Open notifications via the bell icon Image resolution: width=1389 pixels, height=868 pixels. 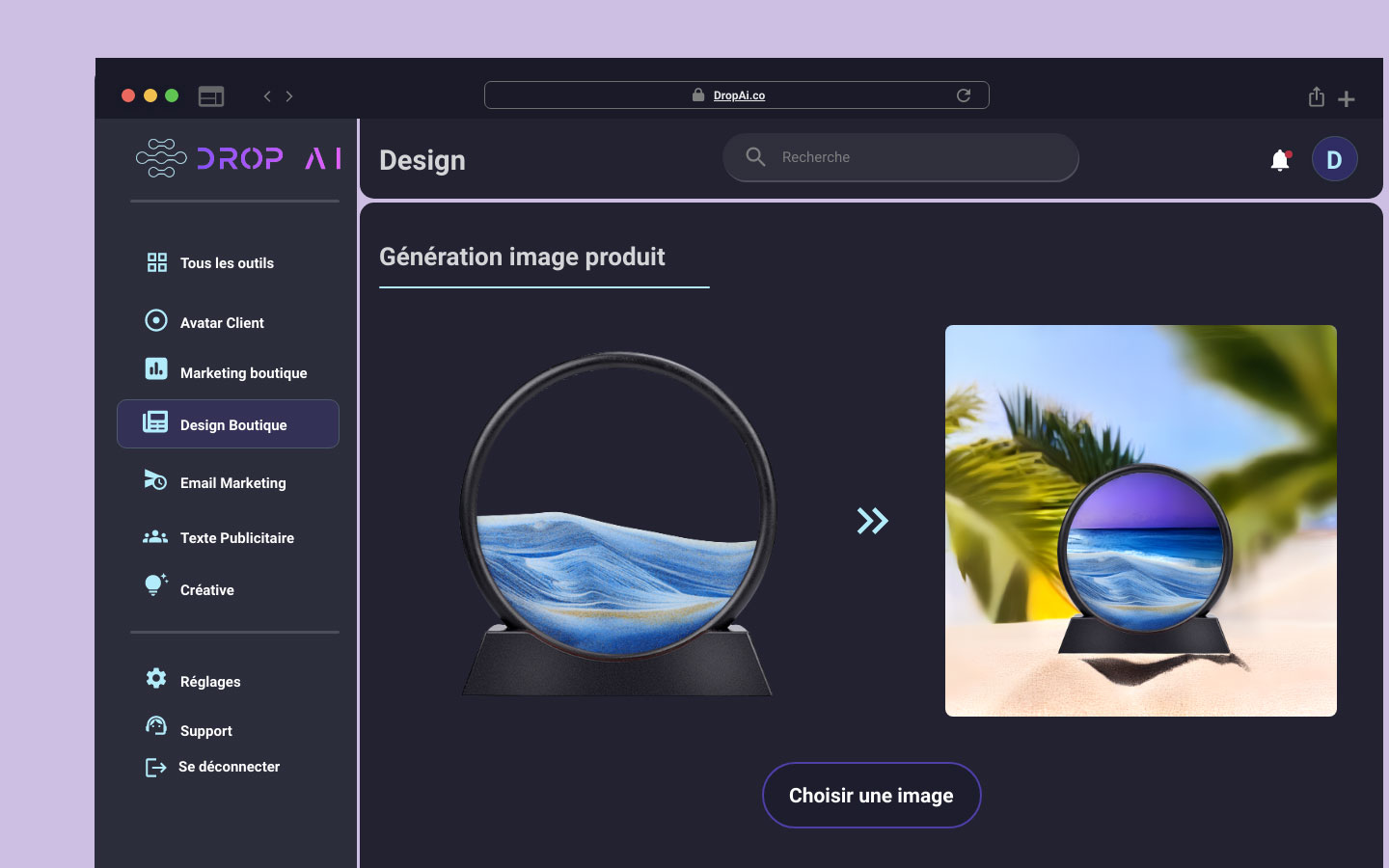pyautogui.click(x=1281, y=161)
